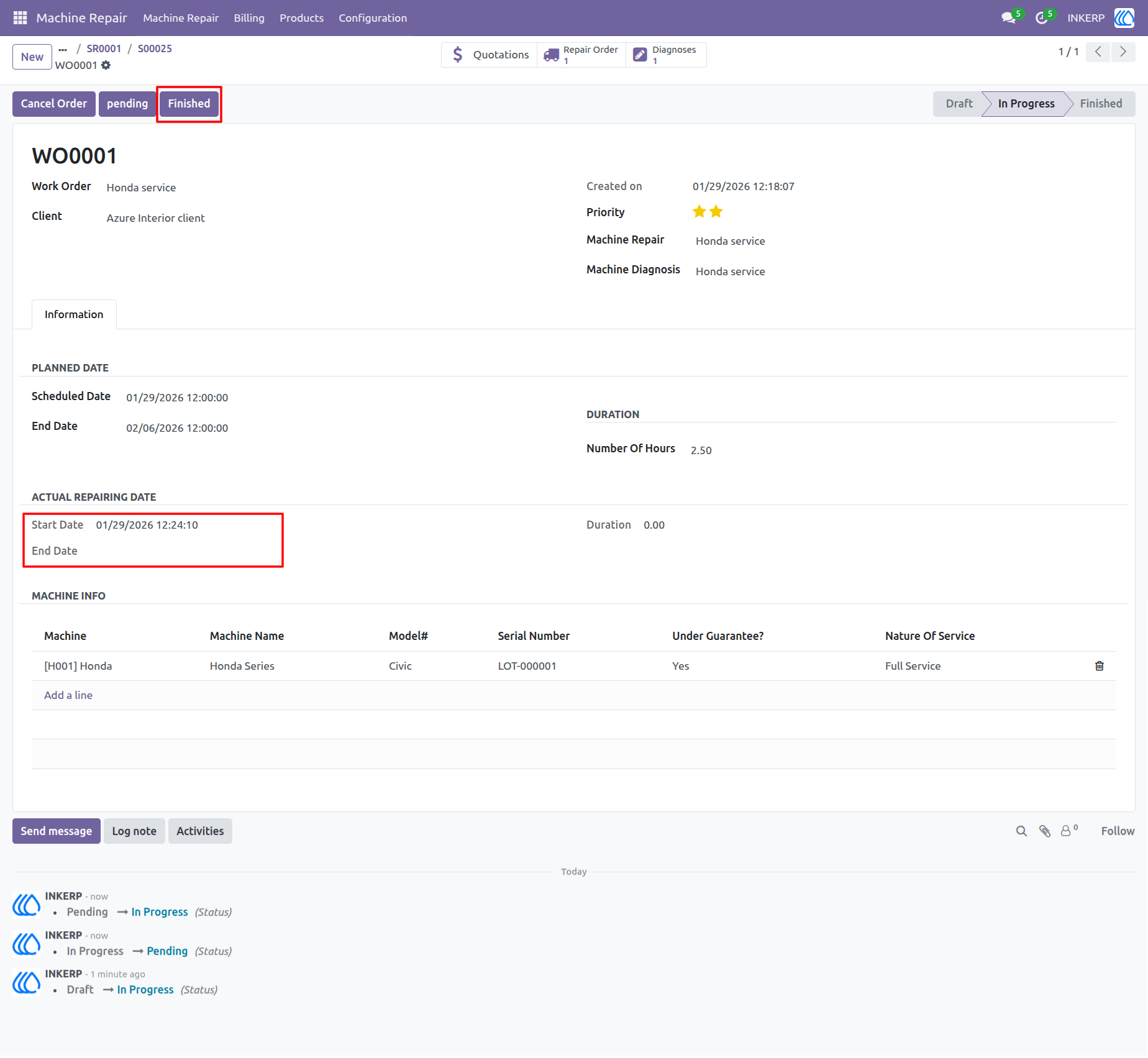This screenshot has height=1058, width=1148.
Task: Open the apps grid menu icon
Action: 20,18
